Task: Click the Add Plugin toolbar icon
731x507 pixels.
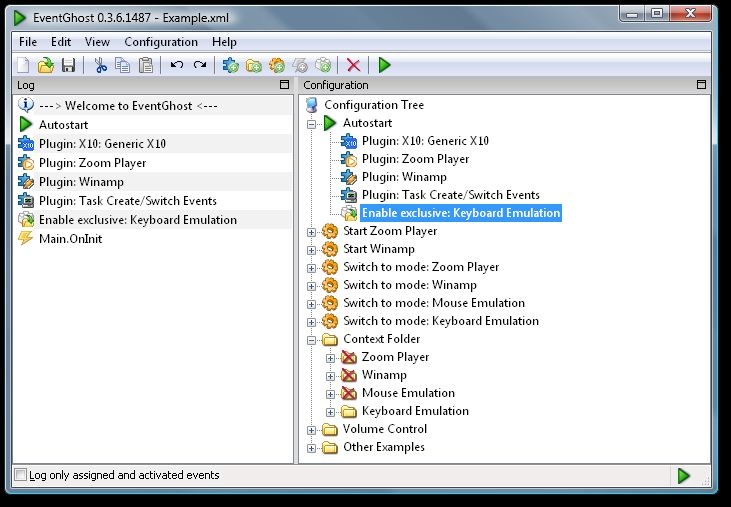Action: (231, 65)
